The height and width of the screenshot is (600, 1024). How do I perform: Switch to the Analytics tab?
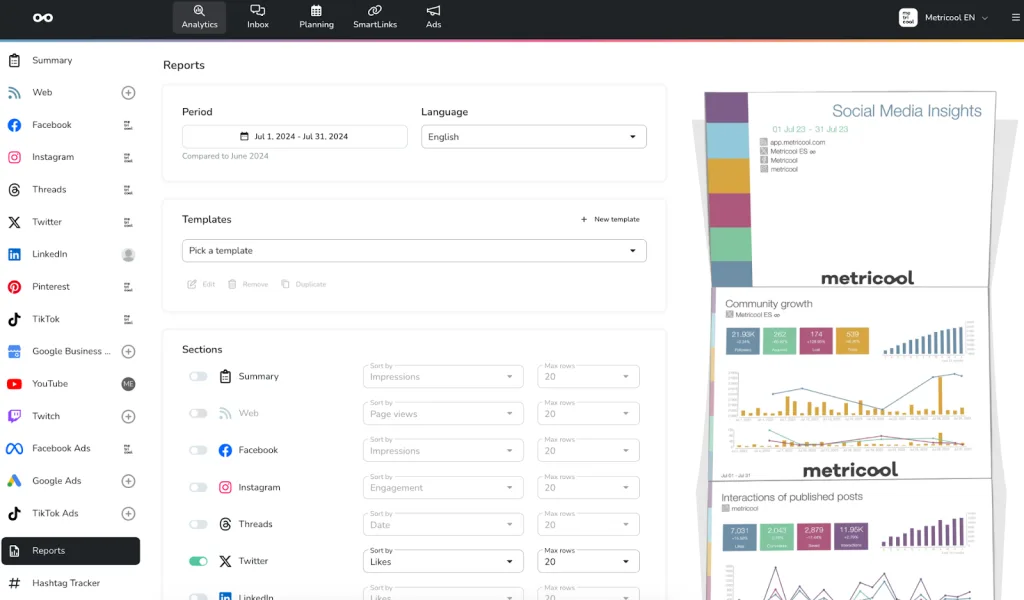click(199, 17)
